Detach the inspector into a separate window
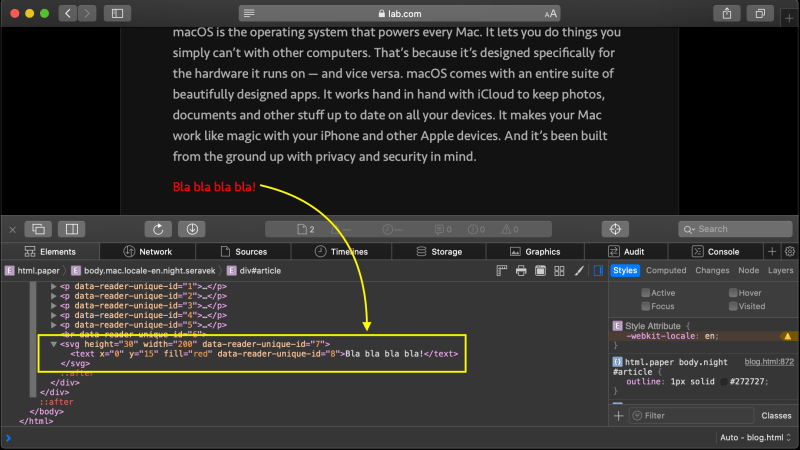This screenshot has height=450, width=800. coord(38,229)
